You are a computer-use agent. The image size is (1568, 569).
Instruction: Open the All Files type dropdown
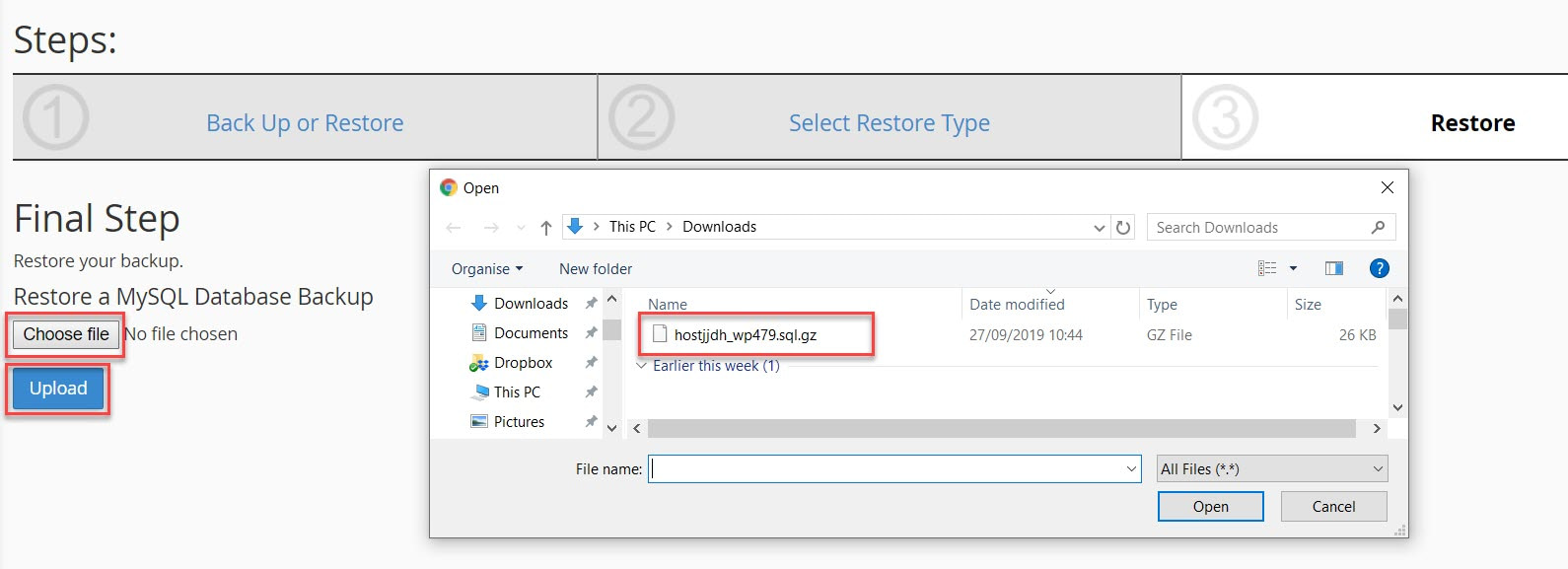[1272, 469]
